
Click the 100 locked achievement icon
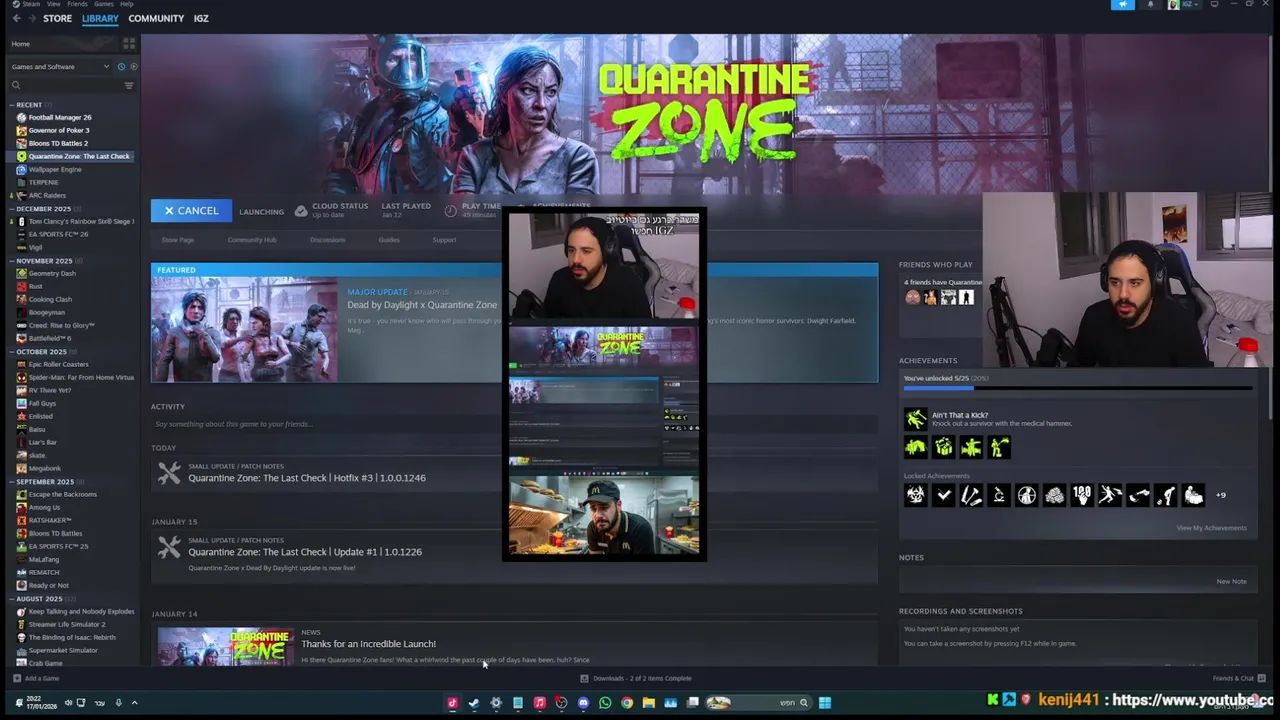[x=1082, y=495]
